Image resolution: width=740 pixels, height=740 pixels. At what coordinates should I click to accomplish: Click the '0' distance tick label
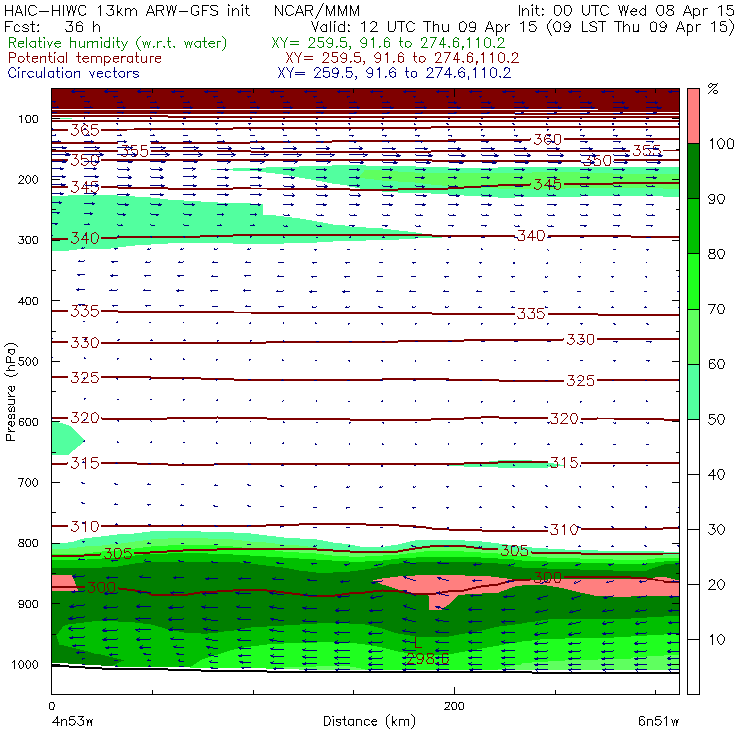pyautogui.click(x=51, y=706)
